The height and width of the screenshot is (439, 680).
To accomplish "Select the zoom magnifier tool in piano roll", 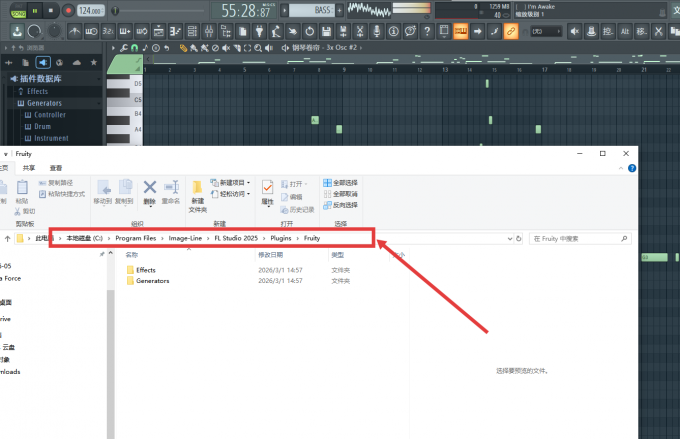I will point(258,48).
